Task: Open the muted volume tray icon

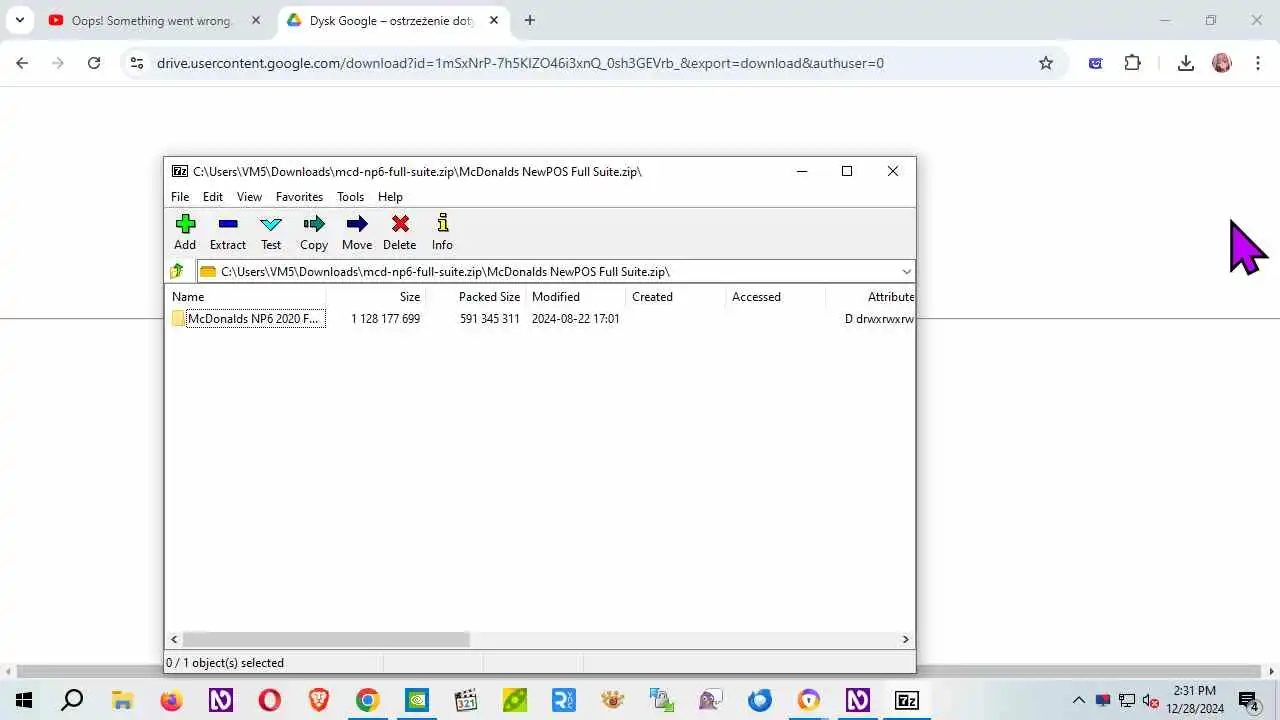Action: coord(1151,700)
